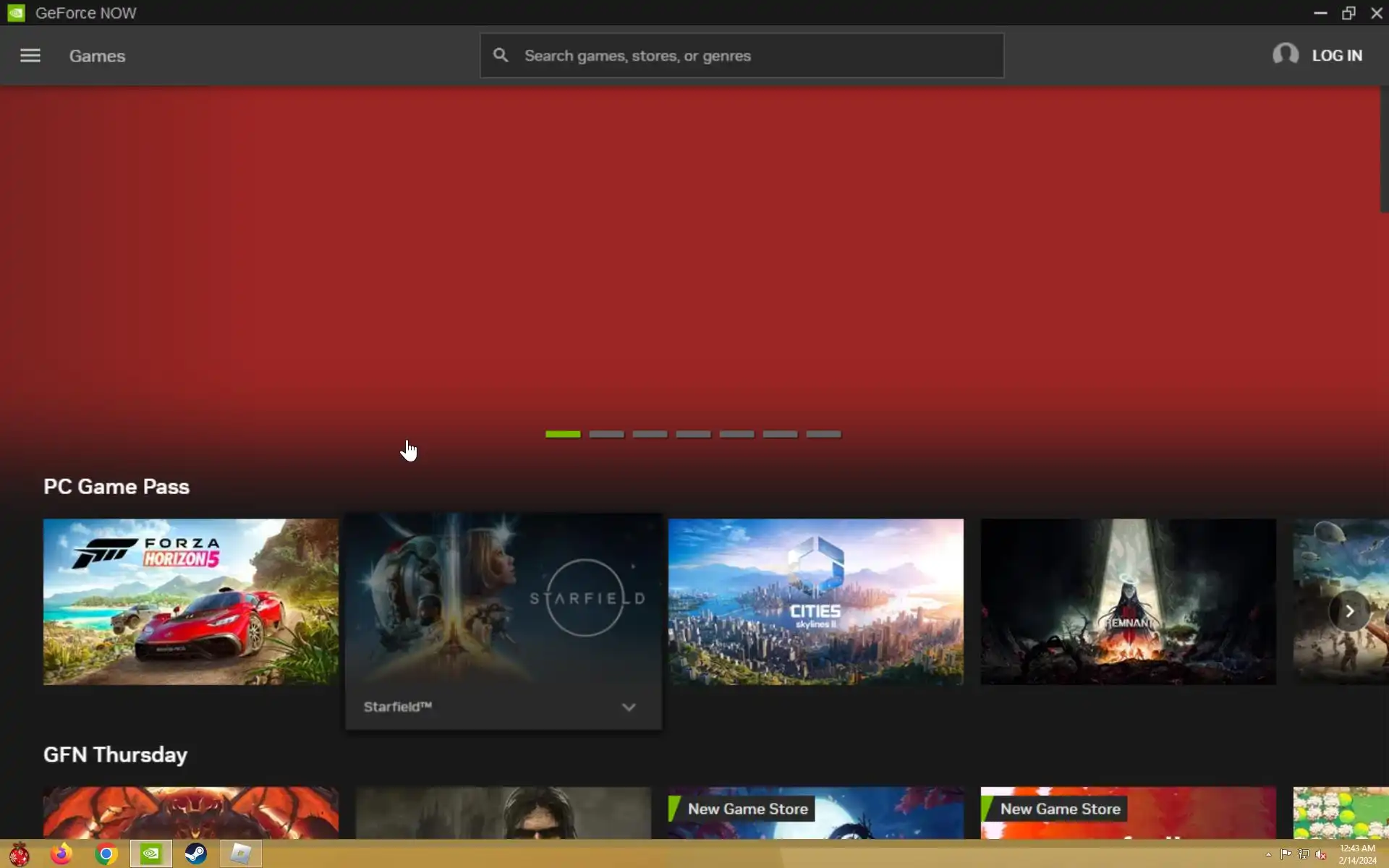Open the hamburger navigation menu
This screenshot has height=868, width=1389.
tap(30, 56)
